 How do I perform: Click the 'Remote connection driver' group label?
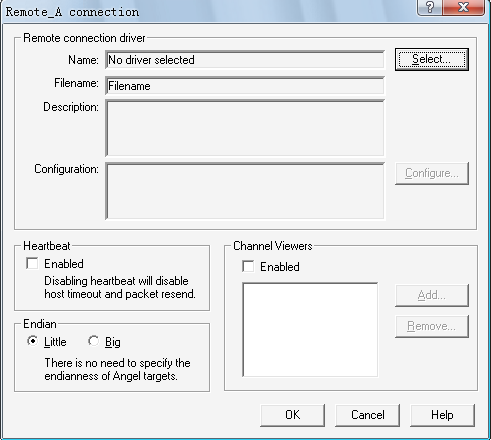click(84, 38)
